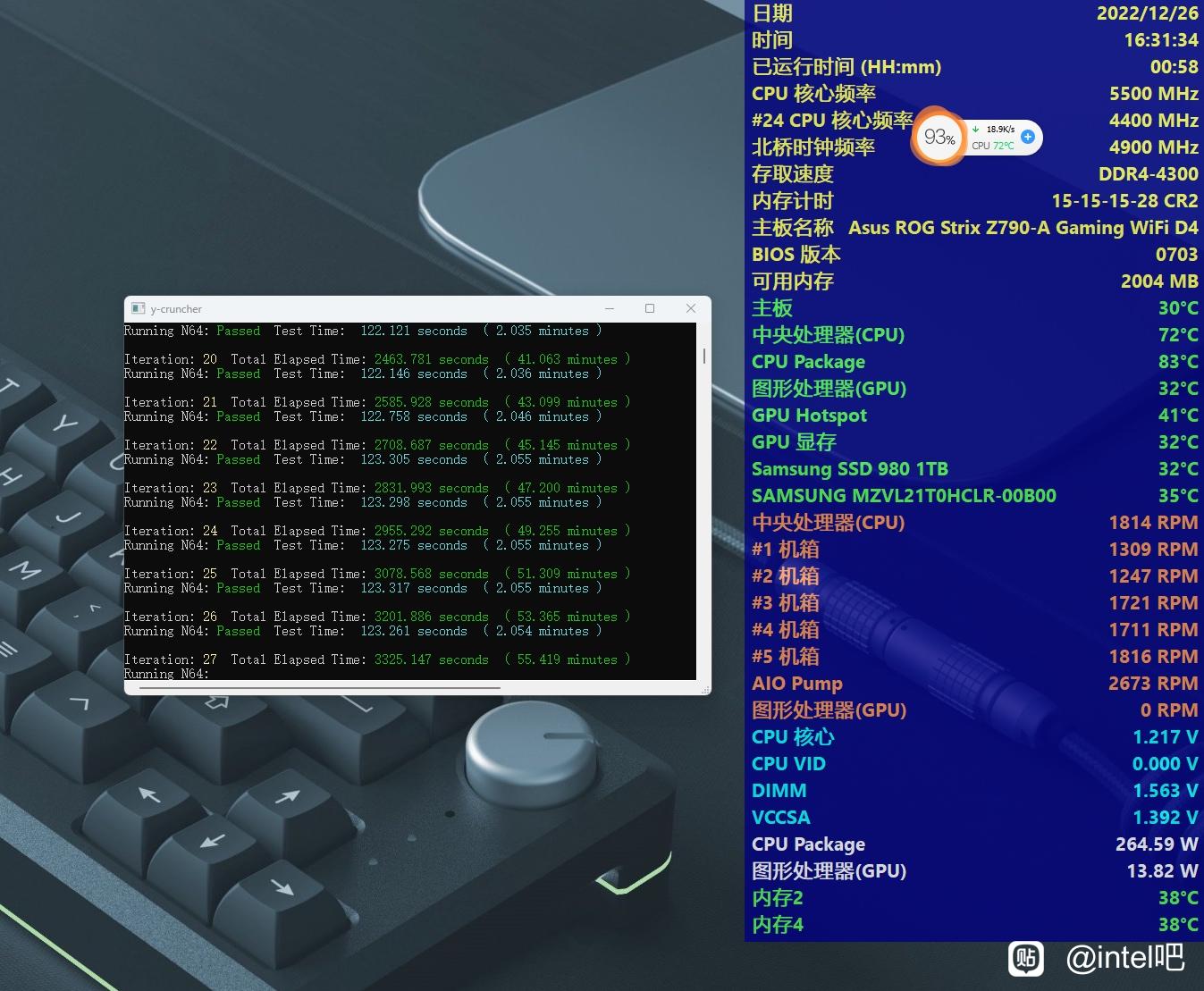Viewport: 1204px width, 991px height.
Task: Click SAMSUNG MZVL21T0HCLR-00B00 temperature row
Action: tap(974, 496)
